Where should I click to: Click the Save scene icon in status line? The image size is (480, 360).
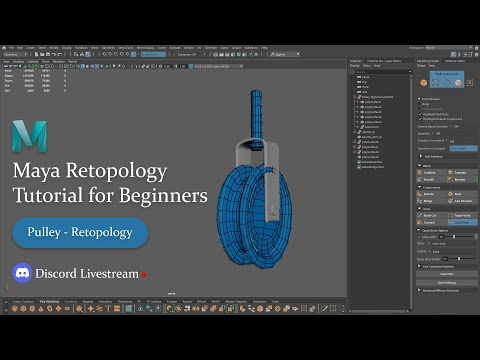click(x=48, y=54)
